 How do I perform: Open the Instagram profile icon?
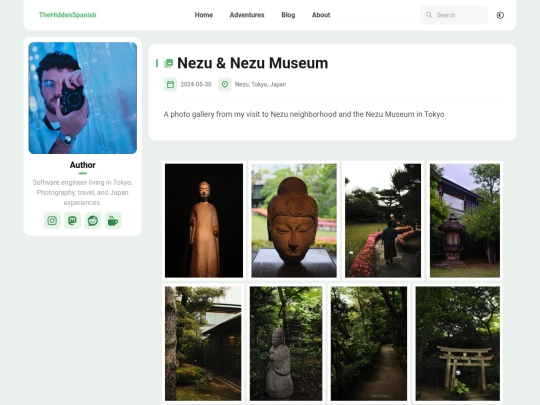point(52,220)
